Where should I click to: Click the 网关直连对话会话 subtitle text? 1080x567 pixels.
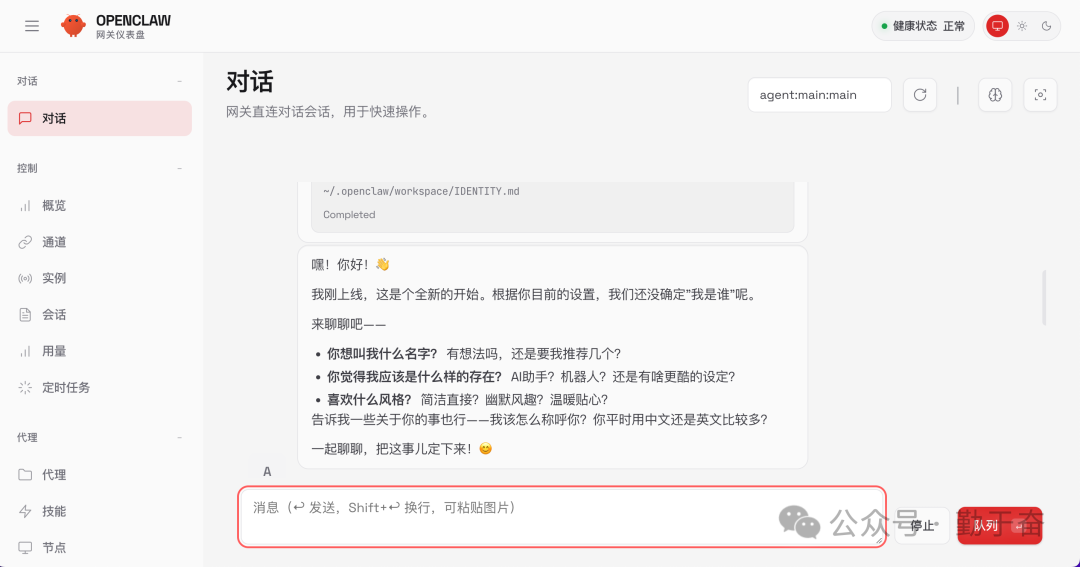coord(329,112)
